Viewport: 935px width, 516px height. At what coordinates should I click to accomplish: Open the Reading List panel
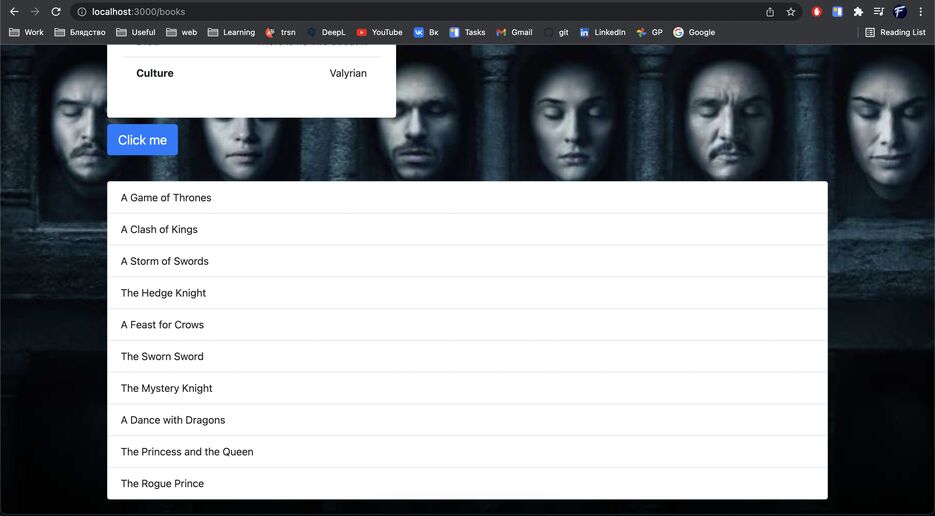click(x=895, y=32)
